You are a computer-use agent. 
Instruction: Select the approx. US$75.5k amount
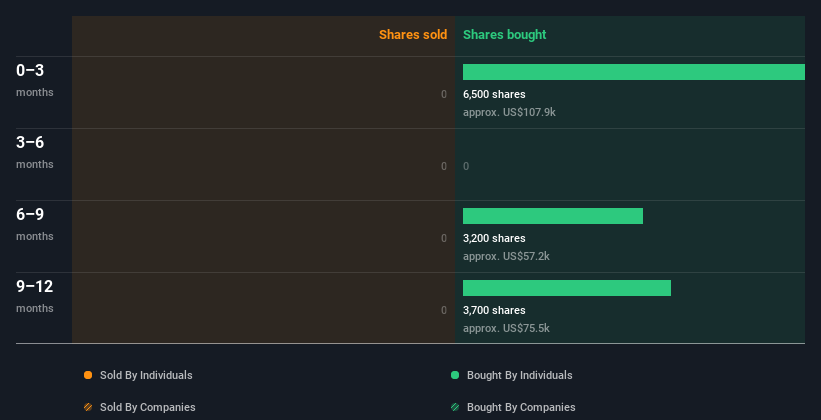[x=506, y=328]
